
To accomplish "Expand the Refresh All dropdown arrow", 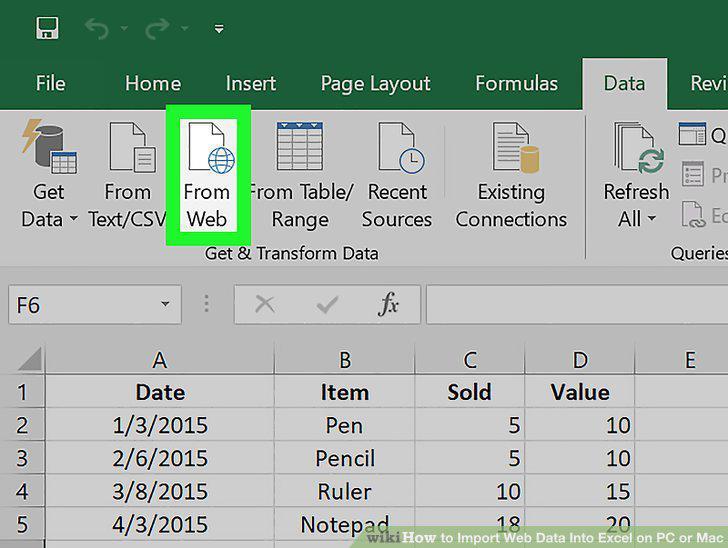I will [x=652, y=218].
